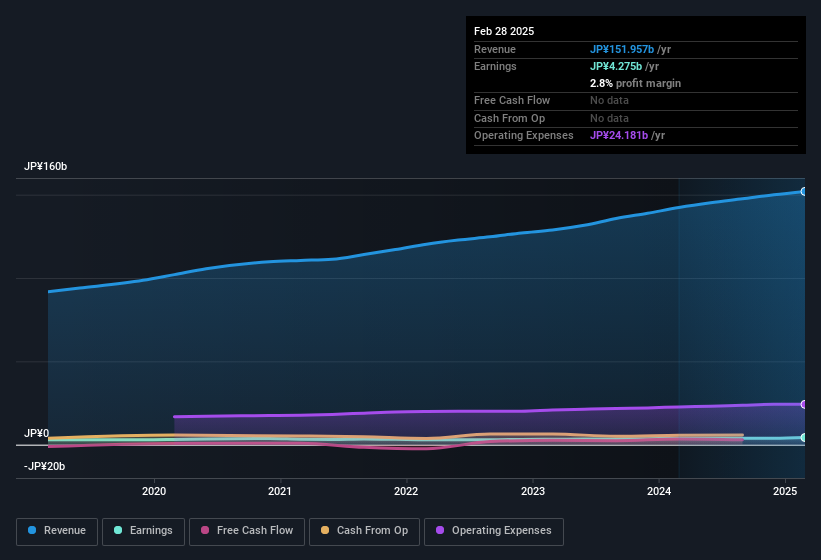Click the Revenue line endpoint marker

coord(804,192)
